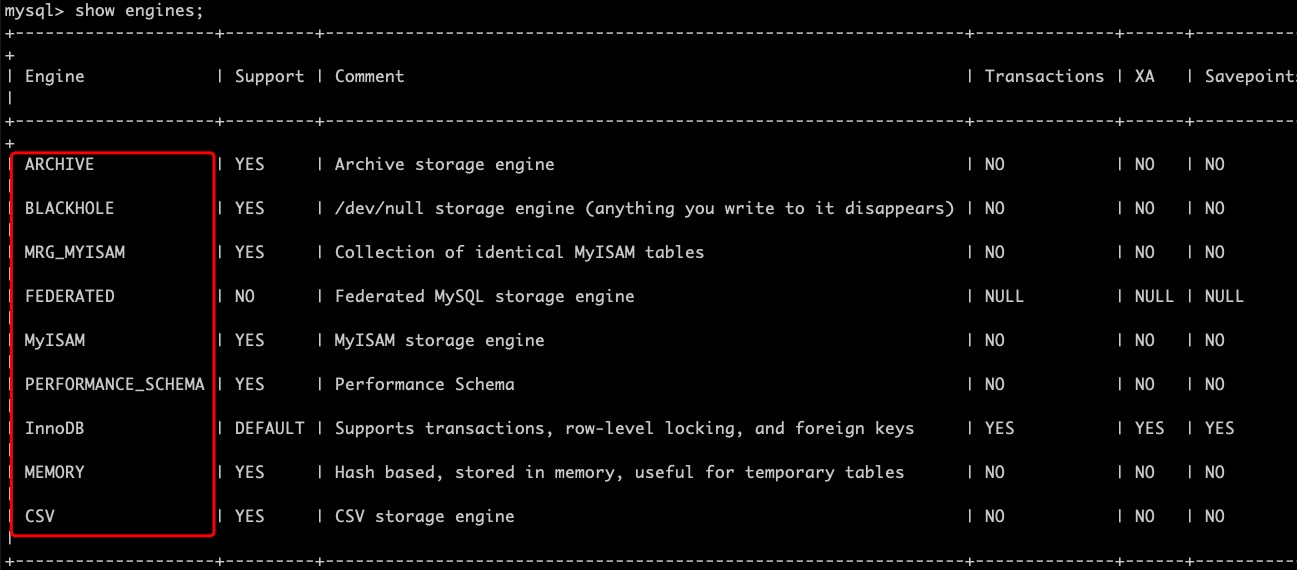Select PERFORMANCE_SCHEMA in the Engine column

click(115, 384)
